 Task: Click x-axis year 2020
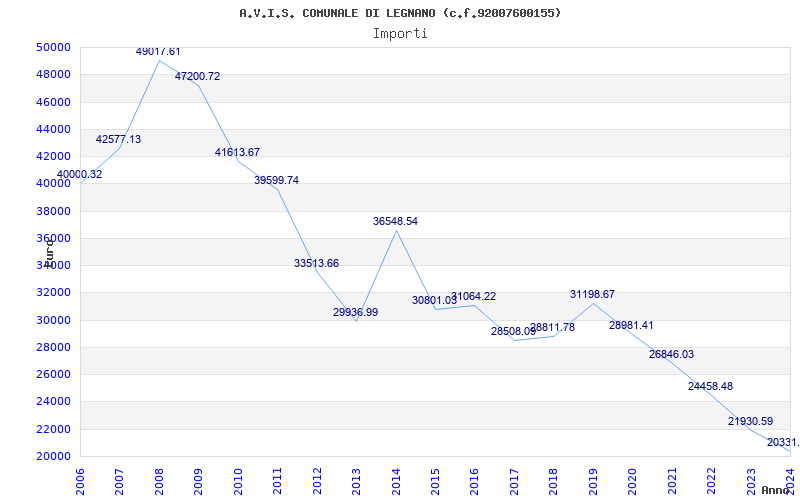point(633,481)
